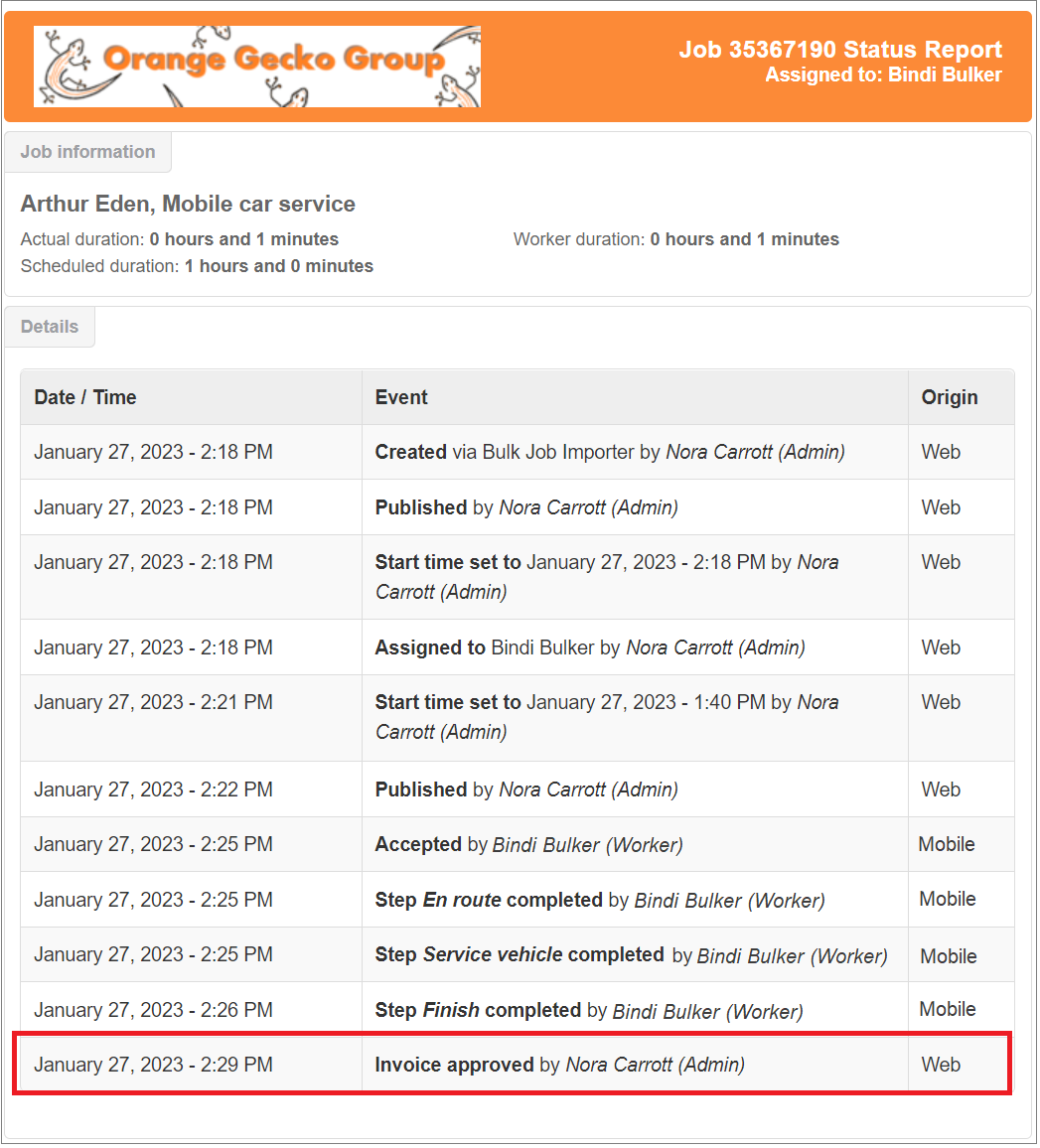Select Worker duration 0 hours and 1 minutes

(x=676, y=239)
